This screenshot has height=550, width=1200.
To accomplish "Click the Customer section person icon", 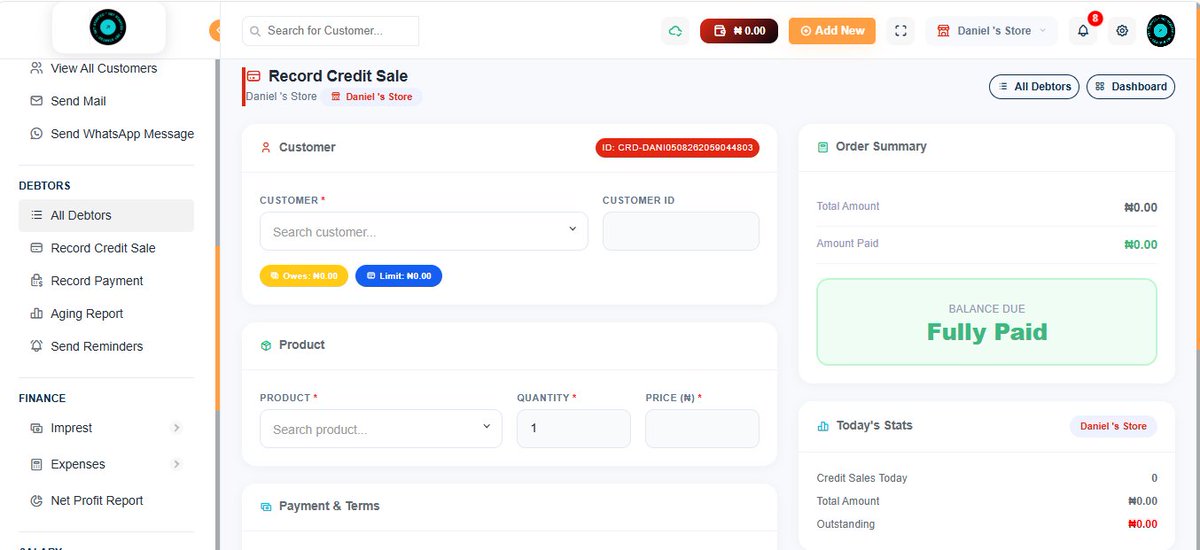I will (266, 148).
